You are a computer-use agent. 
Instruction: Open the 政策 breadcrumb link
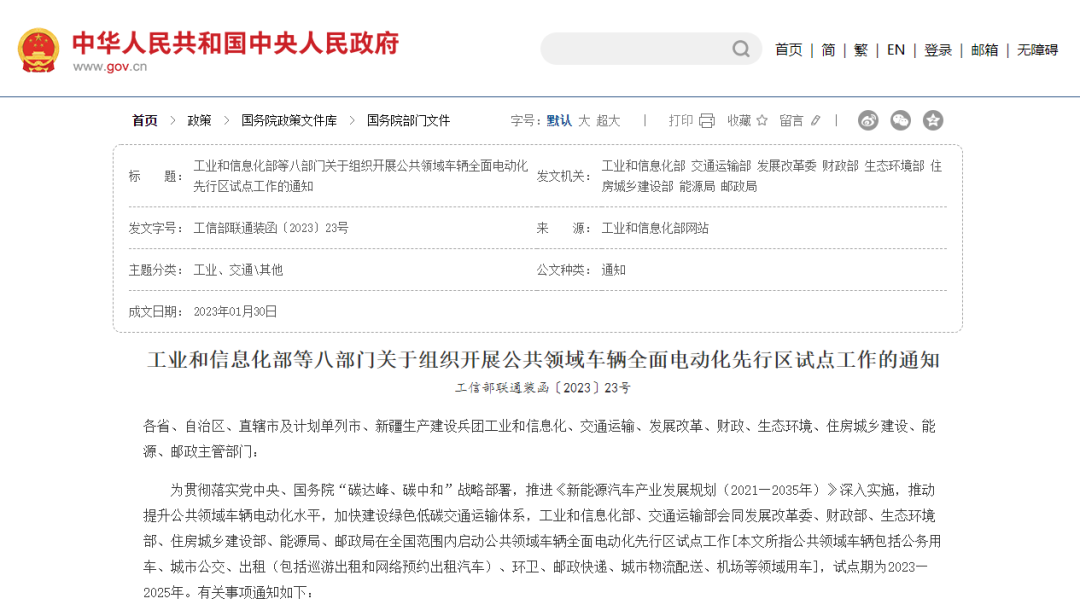coord(201,120)
